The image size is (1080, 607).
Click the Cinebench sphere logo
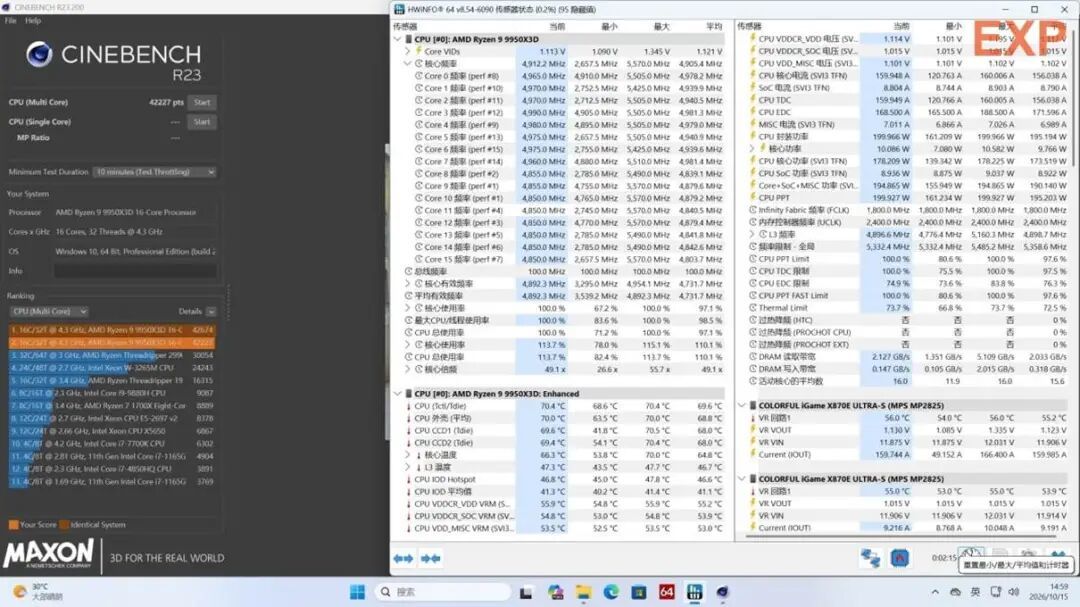[x=39, y=54]
